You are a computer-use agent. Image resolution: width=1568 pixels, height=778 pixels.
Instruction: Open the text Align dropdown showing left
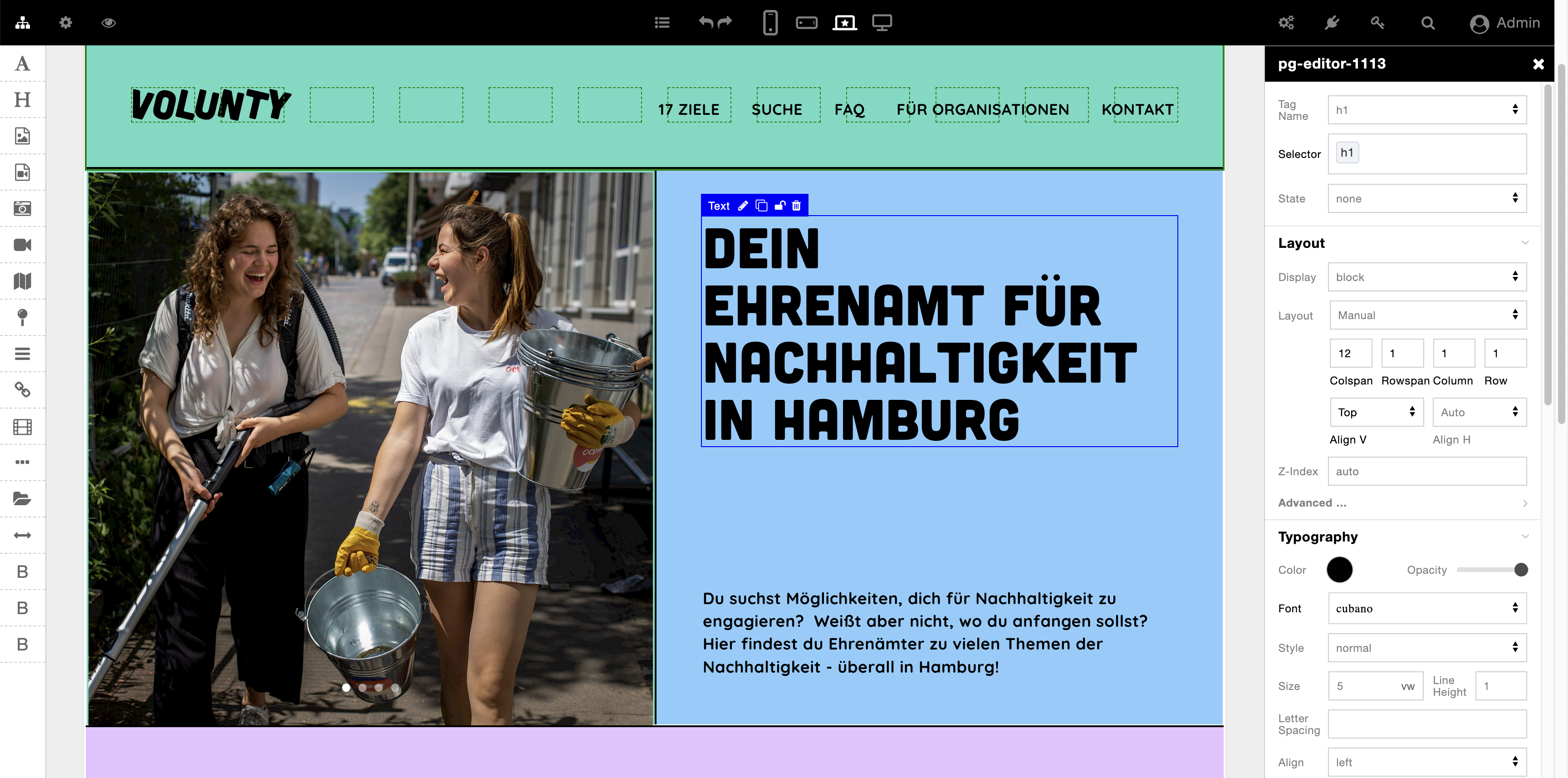pyautogui.click(x=1427, y=762)
